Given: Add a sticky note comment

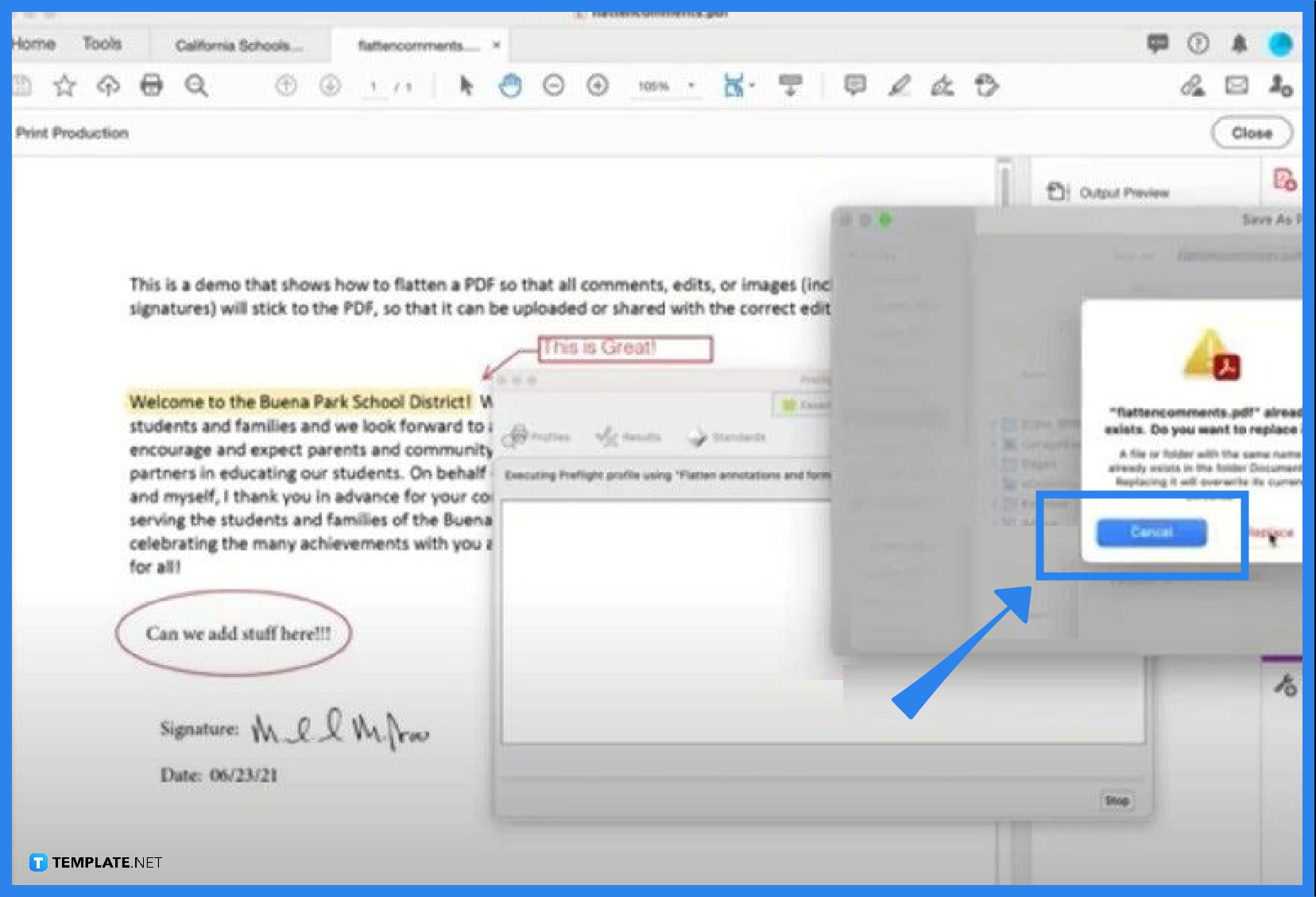Looking at the screenshot, I should click(x=853, y=85).
